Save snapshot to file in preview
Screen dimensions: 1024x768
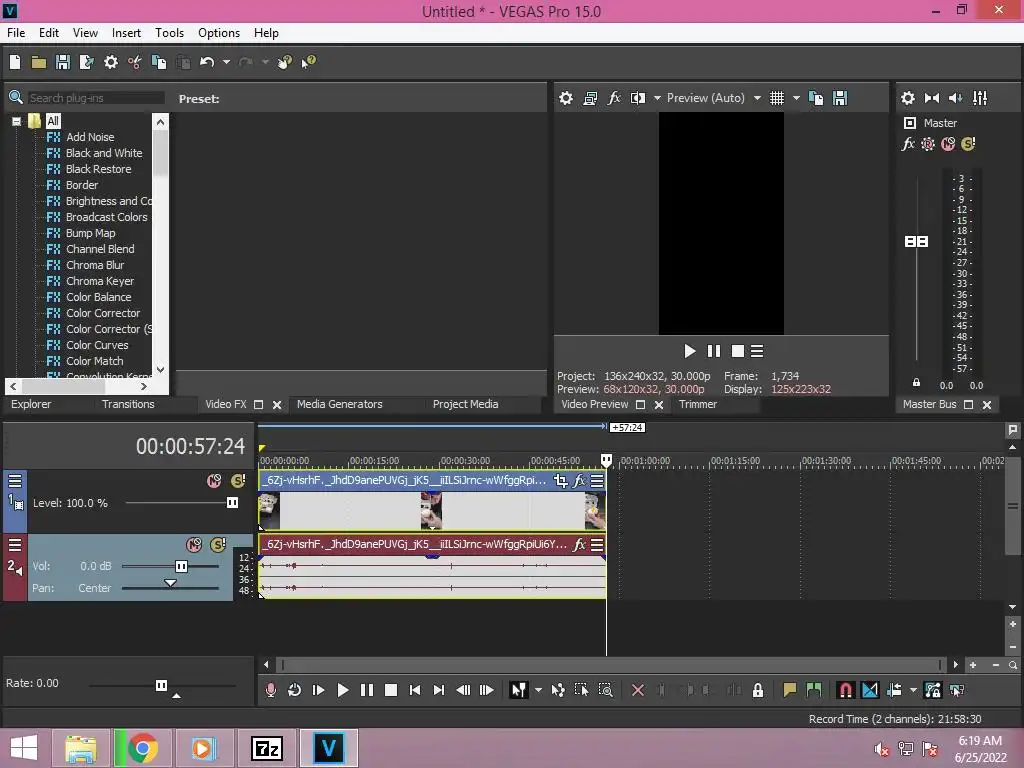[840, 98]
